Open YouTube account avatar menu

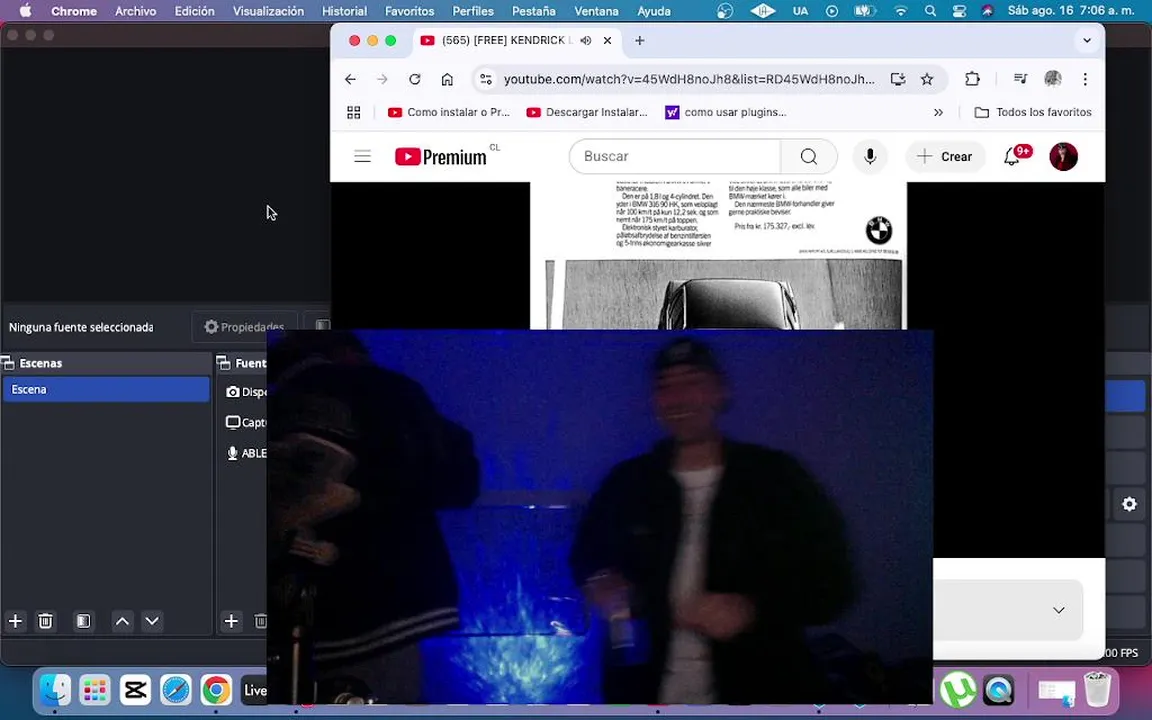(x=1063, y=156)
